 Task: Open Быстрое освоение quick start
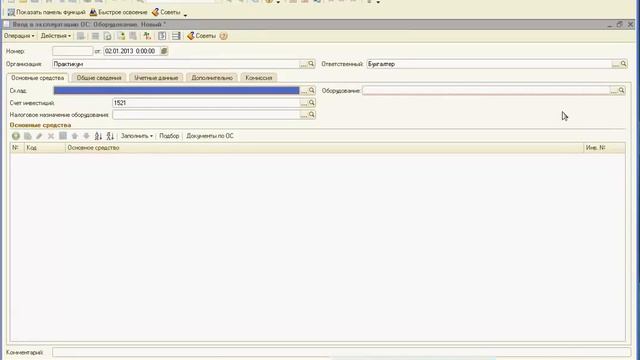(x=118, y=12)
